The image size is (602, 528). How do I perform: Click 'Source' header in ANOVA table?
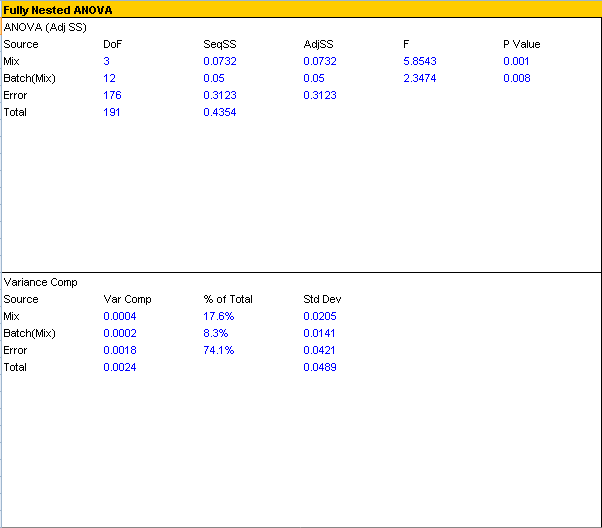[21, 44]
